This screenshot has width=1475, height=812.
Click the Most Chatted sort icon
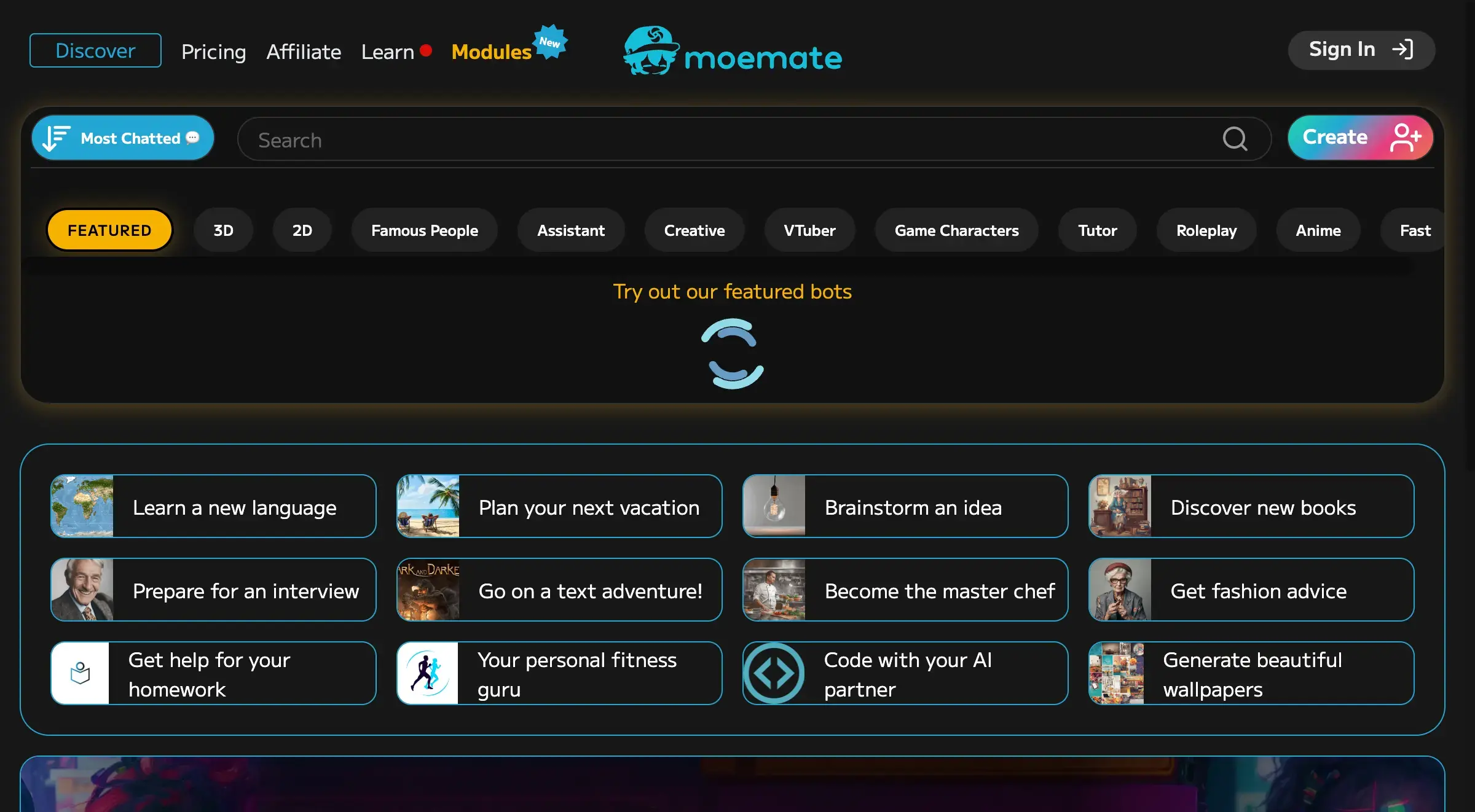click(55, 138)
